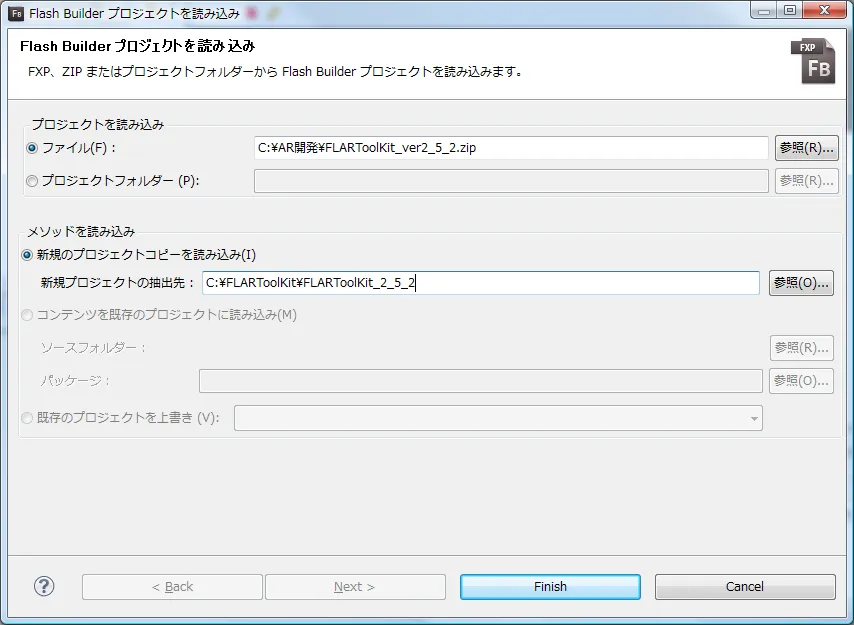
Task: Minimize the dialog window
Action: pyautogui.click(x=764, y=10)
